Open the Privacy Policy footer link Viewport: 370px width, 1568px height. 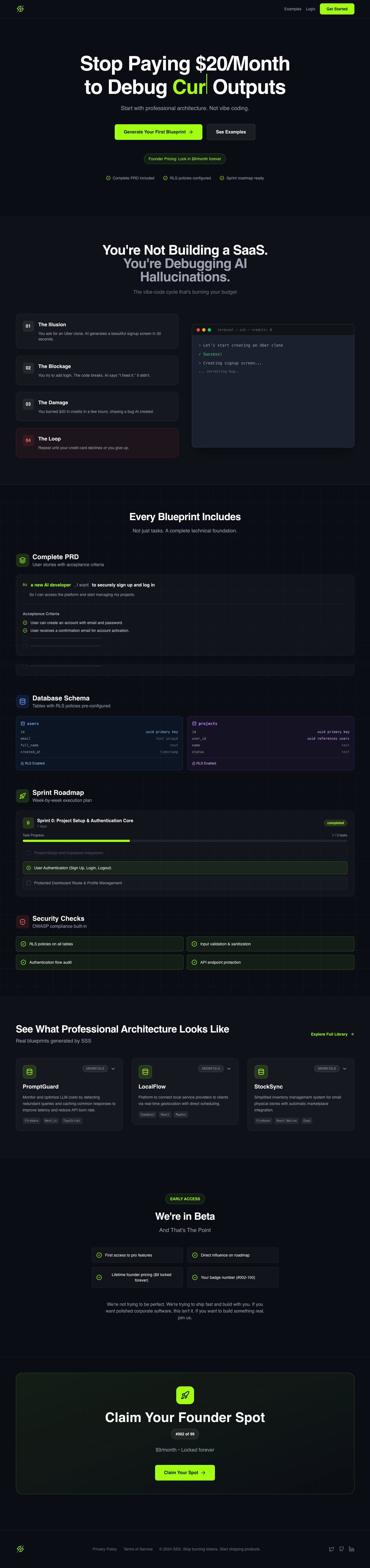(x=105, y=1549)
